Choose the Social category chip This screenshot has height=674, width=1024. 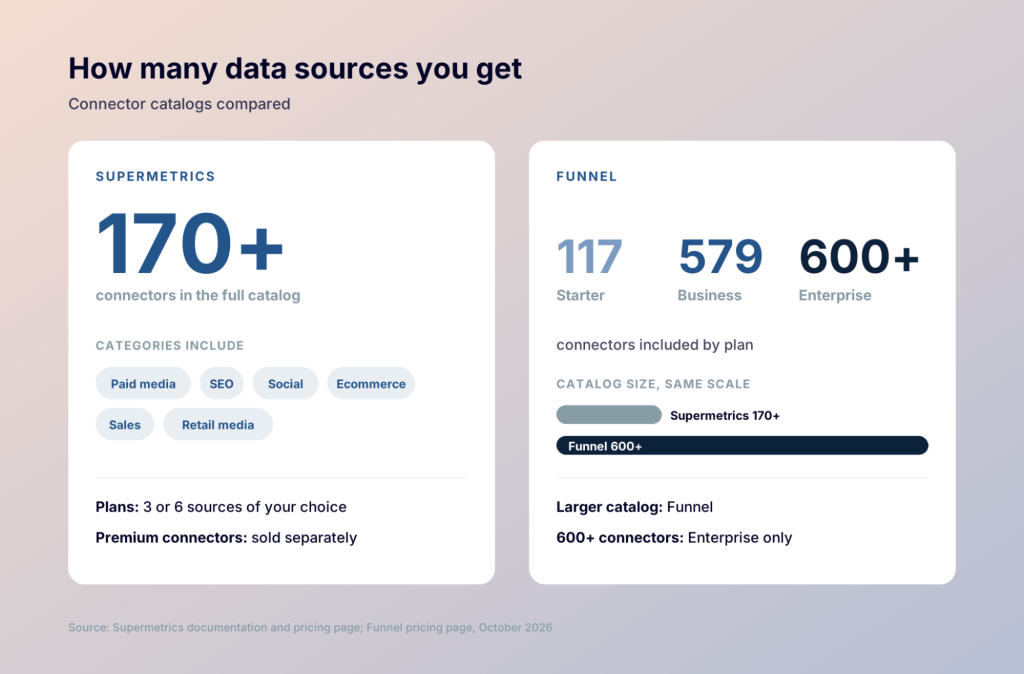285,383
